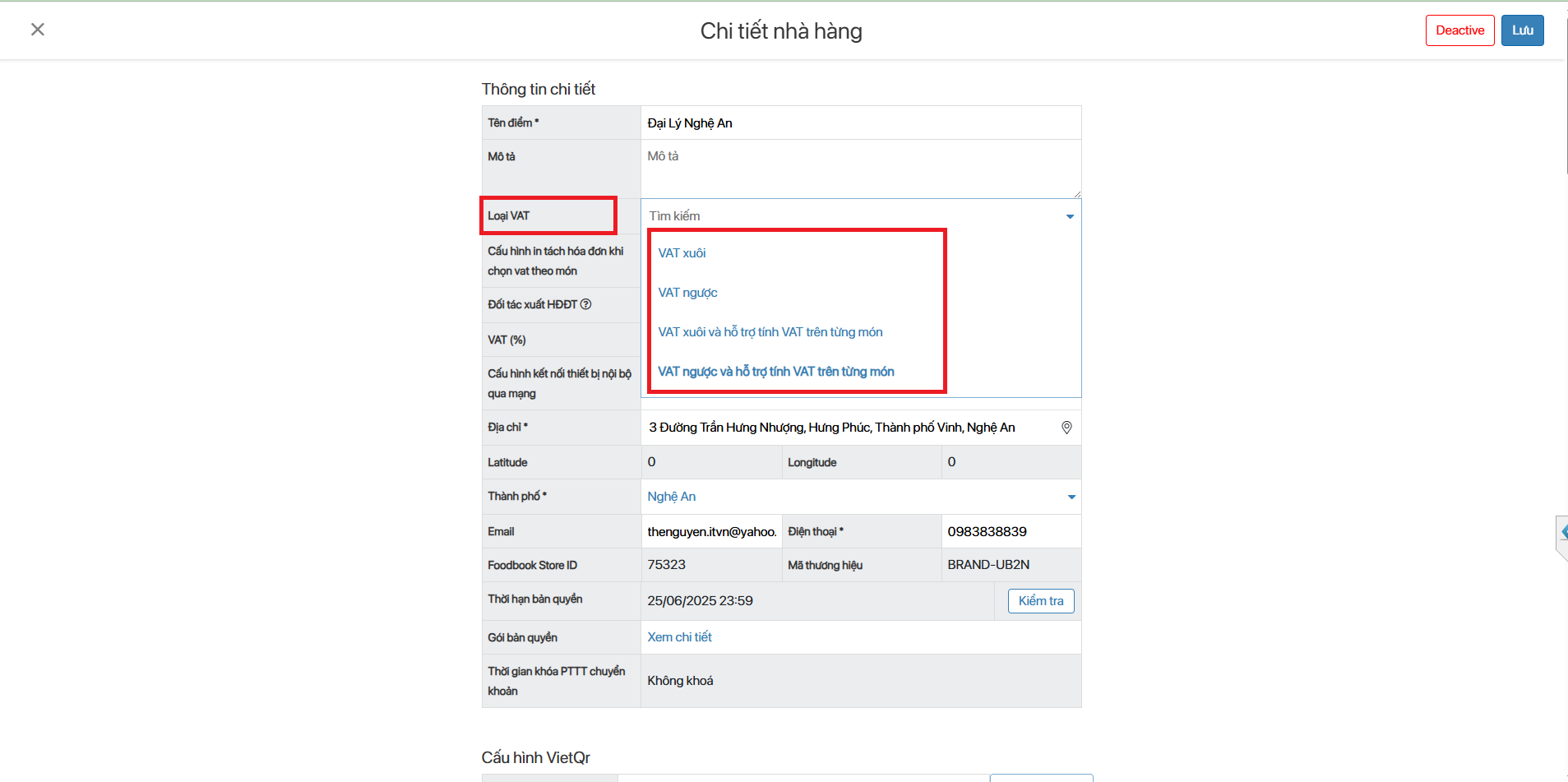The width and height of the screenshot is (1568, 782).
Task: Select the VAT xuôi option
Action: pyautogui.click(x=682, y=253)
